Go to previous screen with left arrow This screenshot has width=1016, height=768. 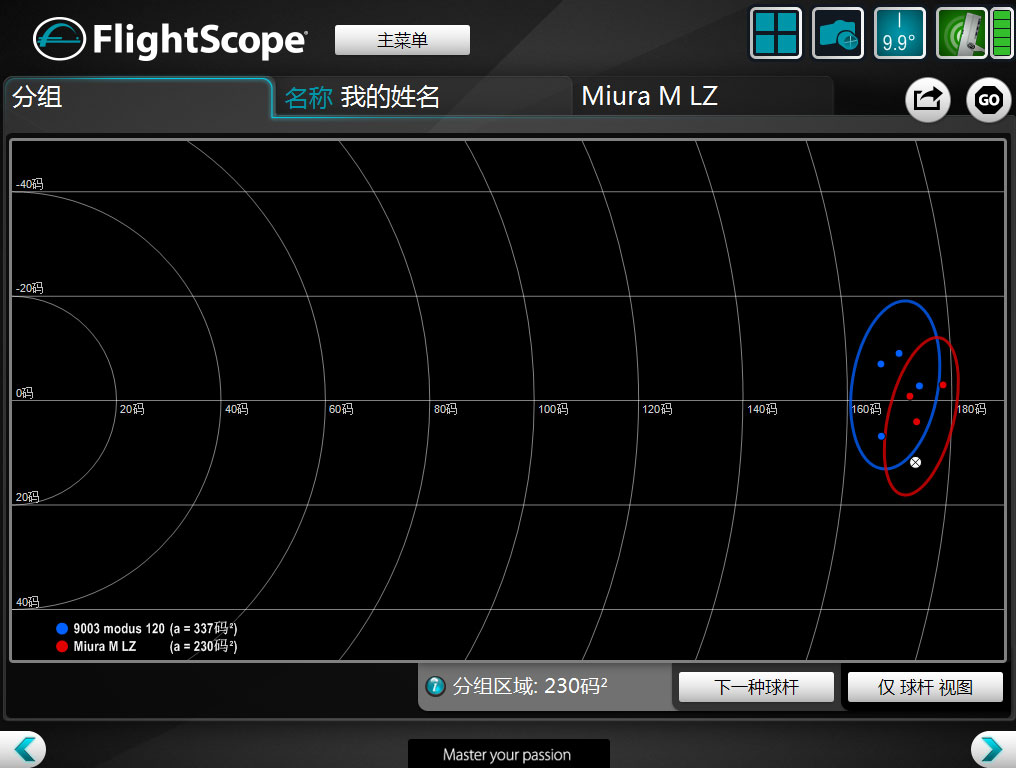(24, 749)
